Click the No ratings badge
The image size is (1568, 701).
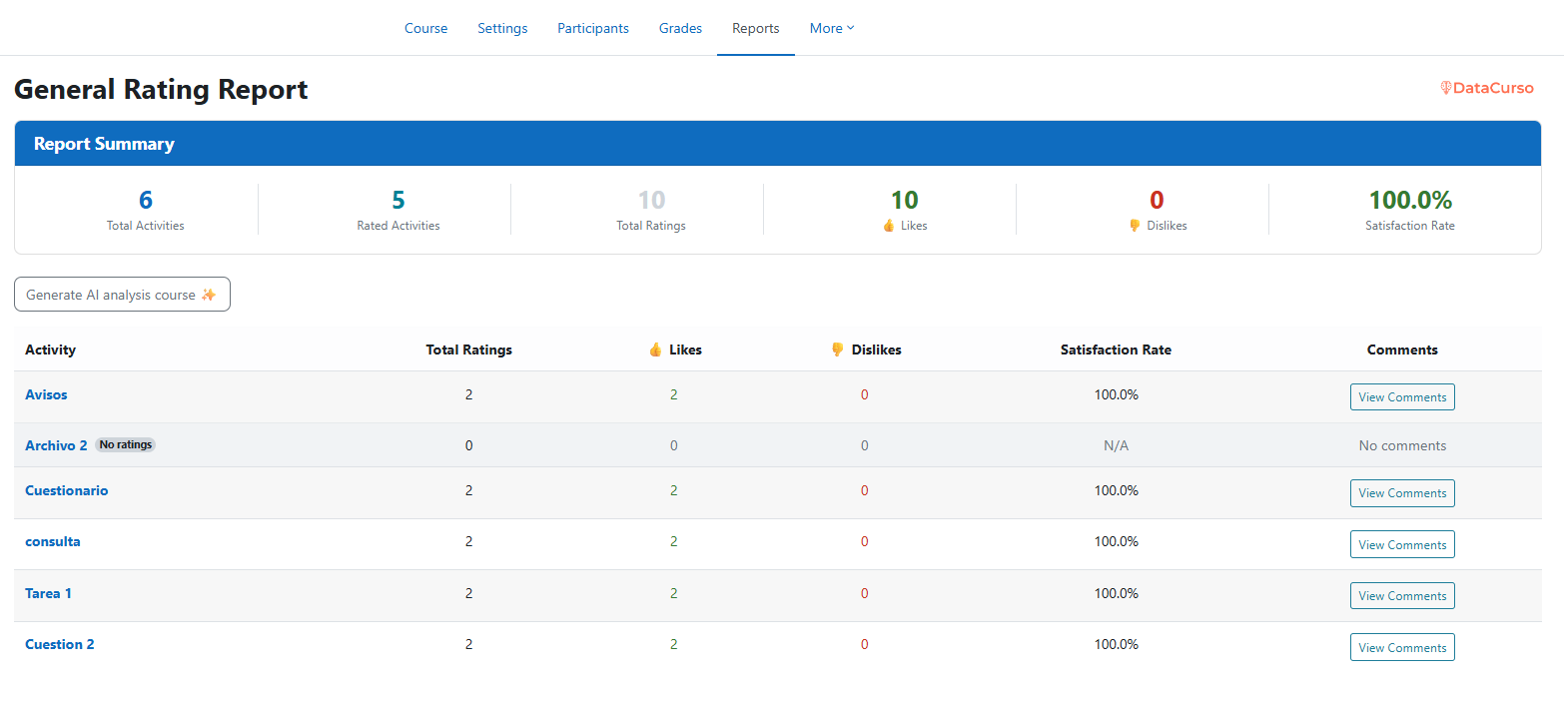coord(126,445)
